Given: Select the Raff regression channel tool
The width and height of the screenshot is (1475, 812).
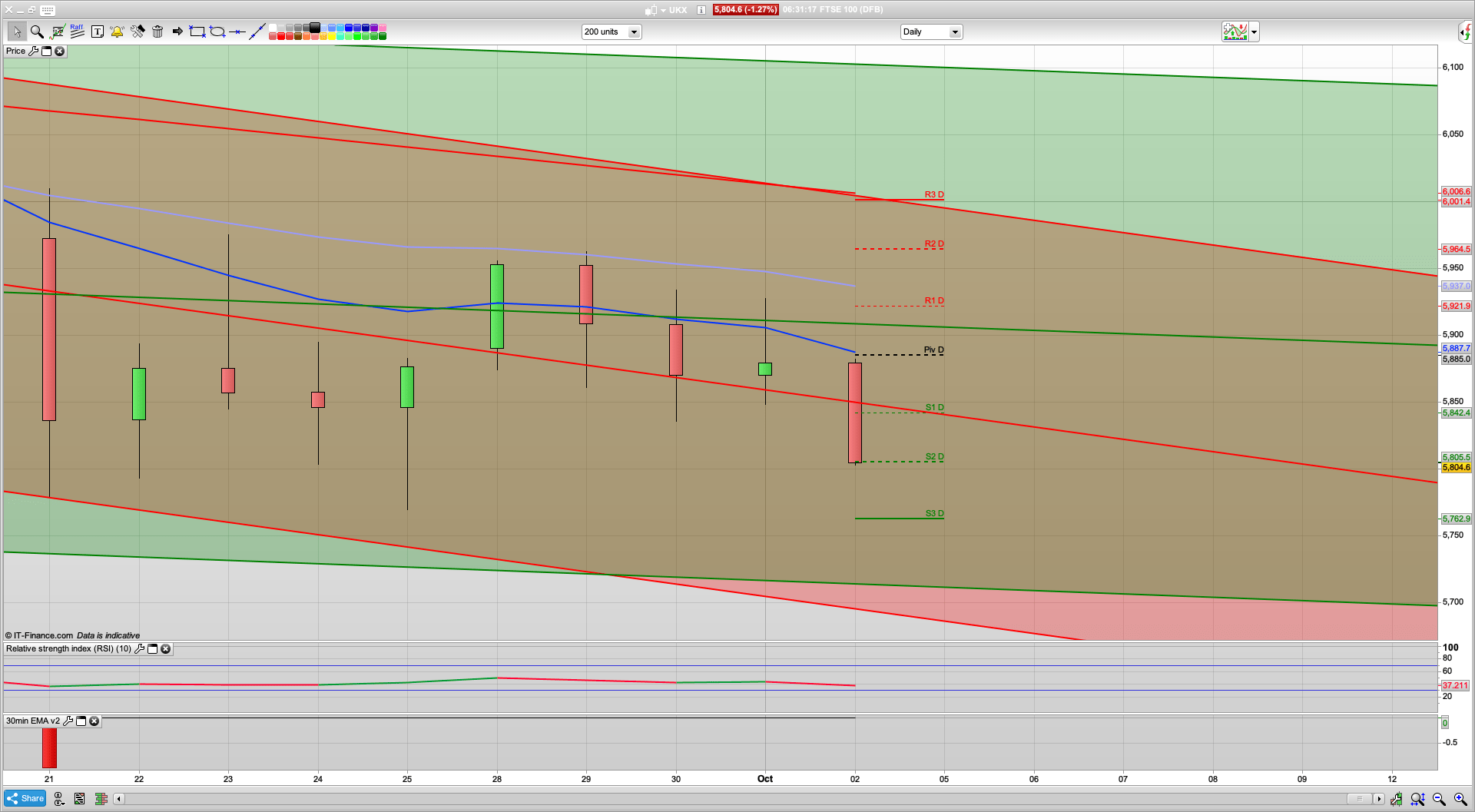Looking at the screenshot, I should coord(77,31).
